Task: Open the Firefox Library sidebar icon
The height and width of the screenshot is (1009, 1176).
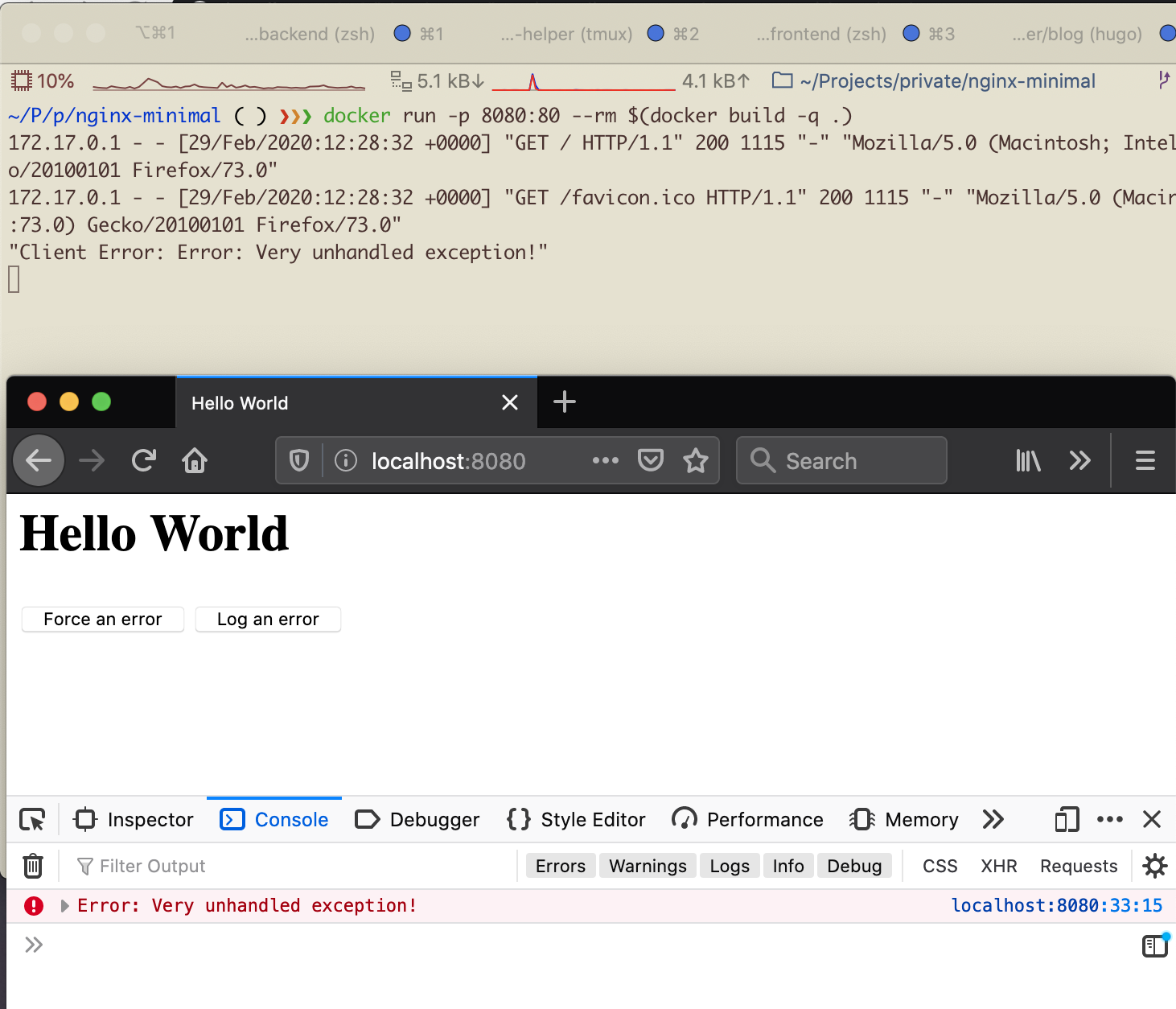Action: pyautogui.click(x=1027, y=460)
